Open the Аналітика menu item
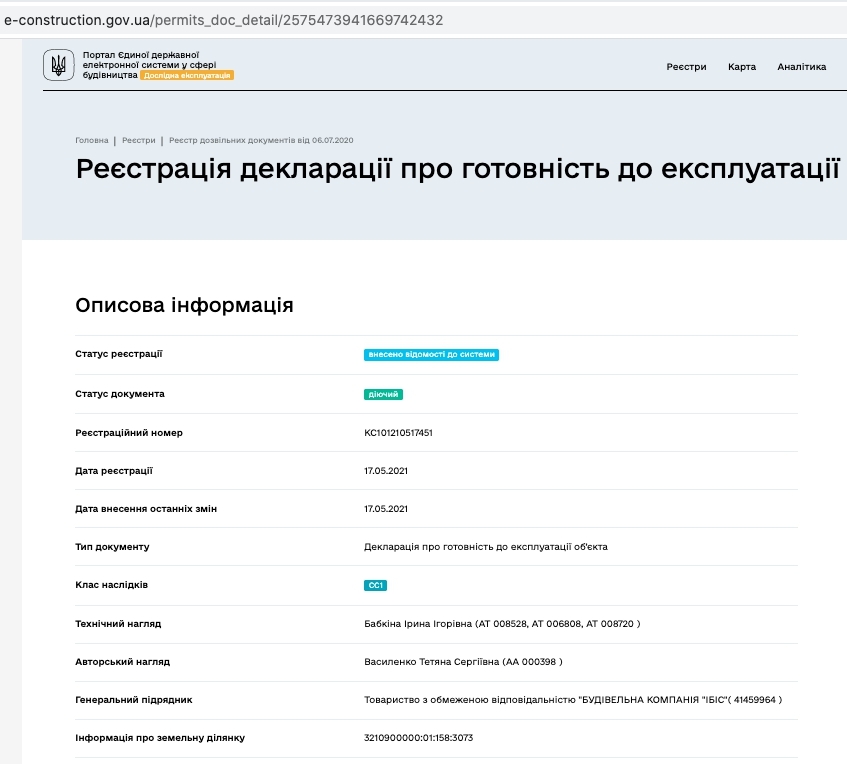 (x=802, y=67)
